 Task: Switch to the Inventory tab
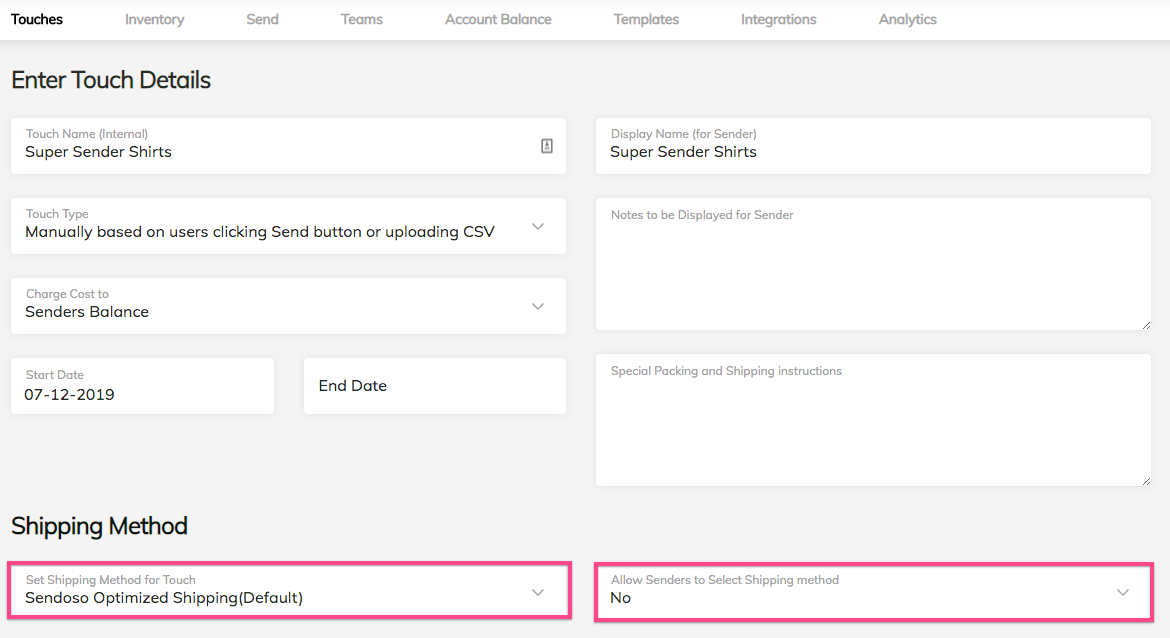(x=154, y=19)
